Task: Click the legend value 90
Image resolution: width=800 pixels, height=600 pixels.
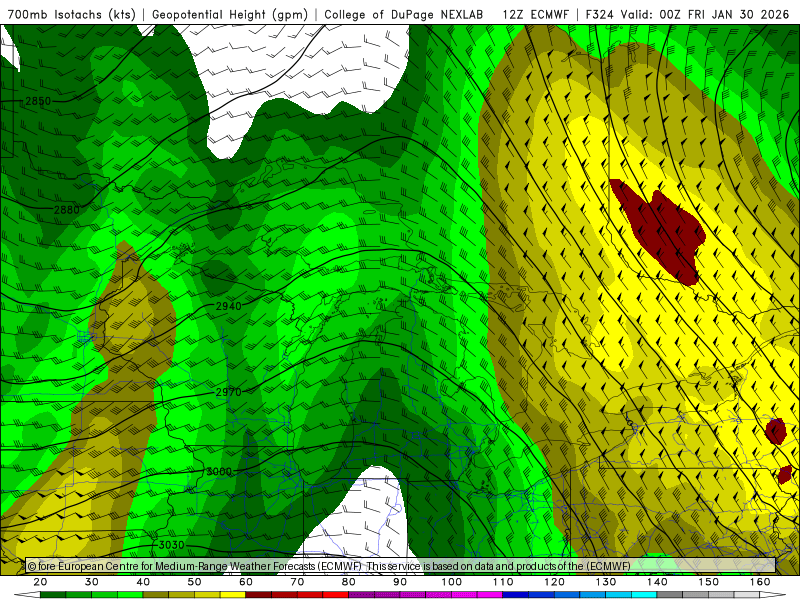Action: (400, 582)
